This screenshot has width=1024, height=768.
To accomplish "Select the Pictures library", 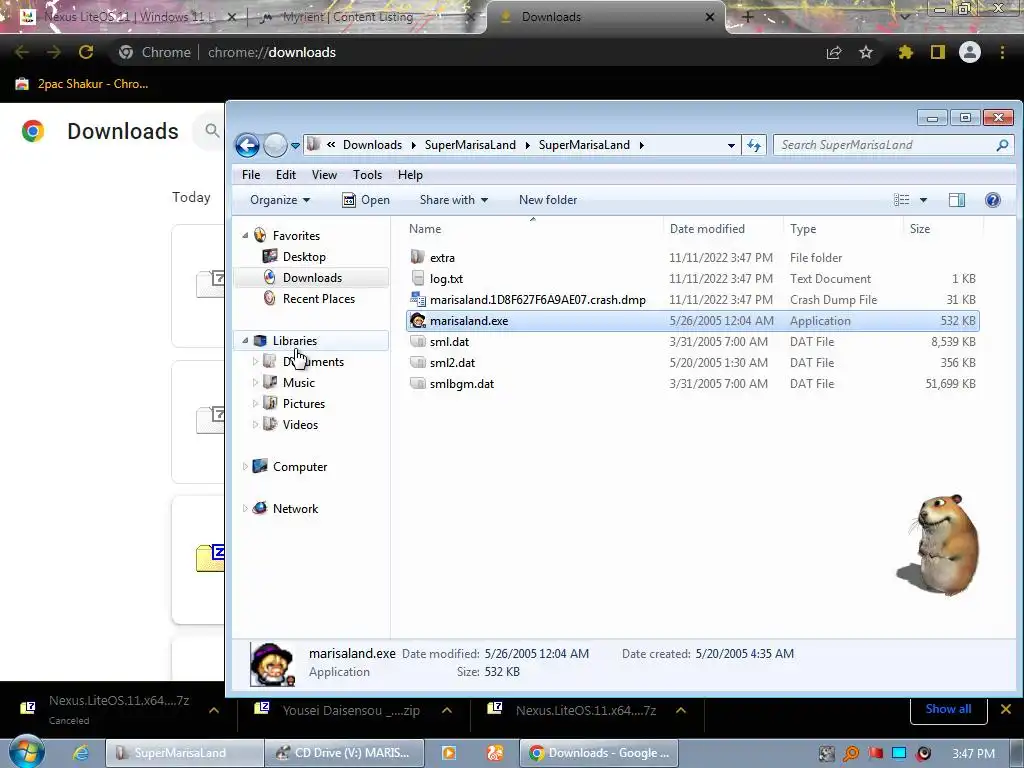I will (x=304, y=404).
